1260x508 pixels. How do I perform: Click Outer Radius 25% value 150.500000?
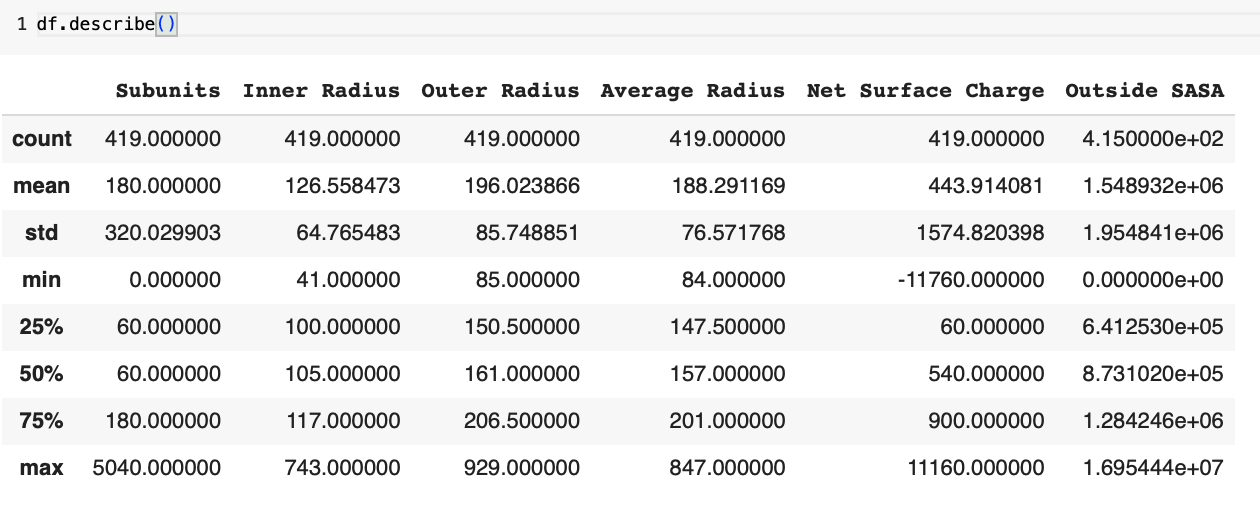(522, 327)
